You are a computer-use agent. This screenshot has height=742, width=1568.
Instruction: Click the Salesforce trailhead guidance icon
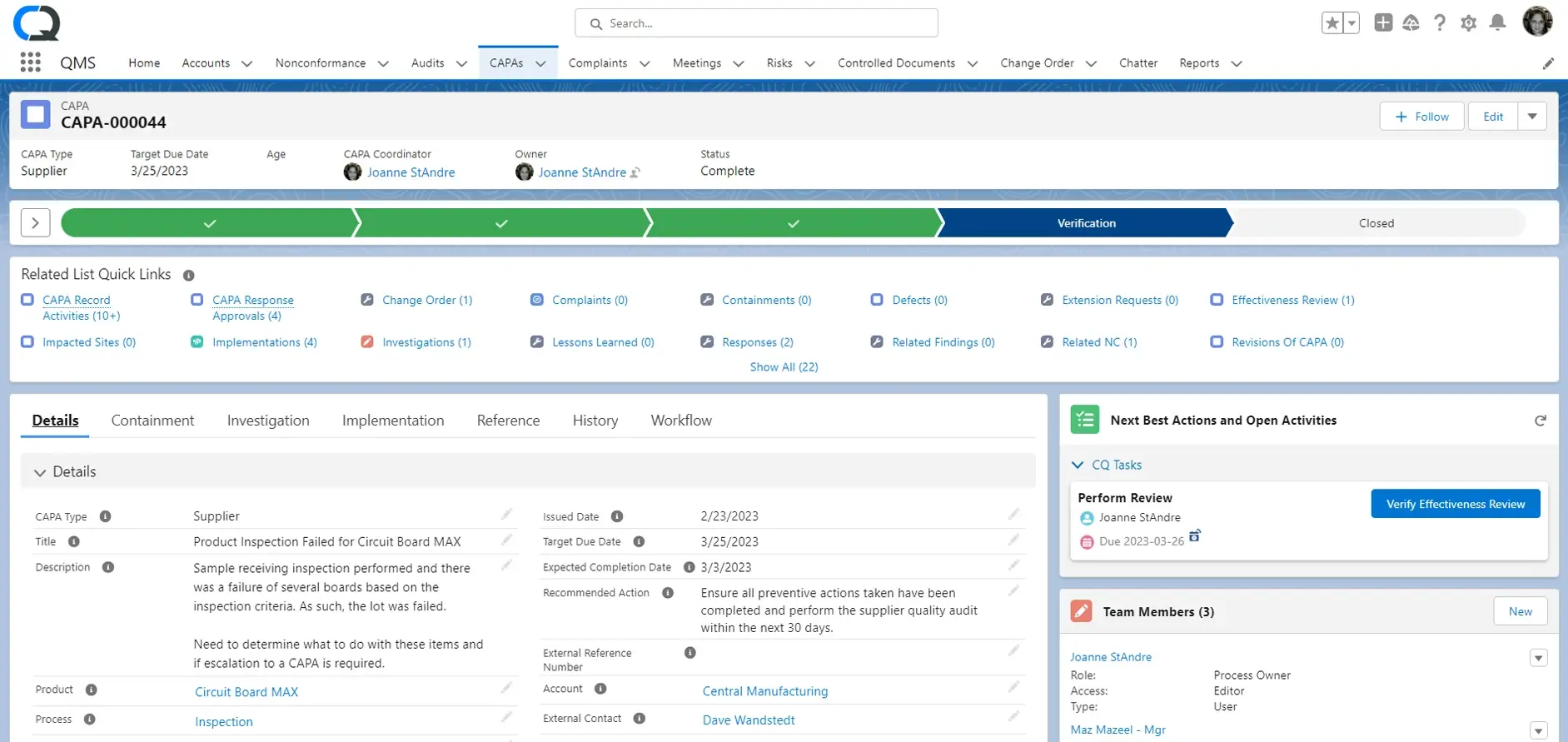pos(1411,23)
